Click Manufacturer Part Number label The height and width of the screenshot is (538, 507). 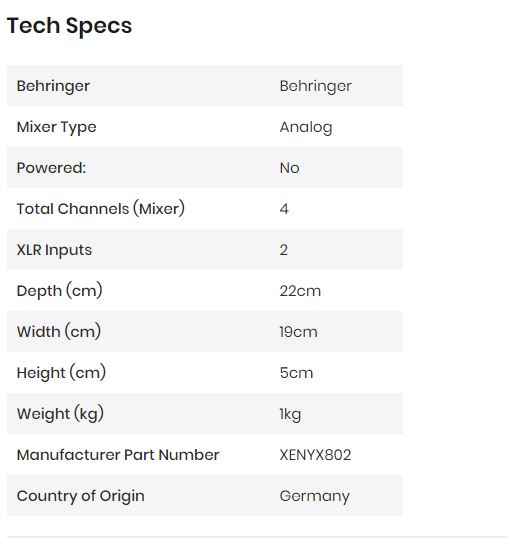click(118, 455)
